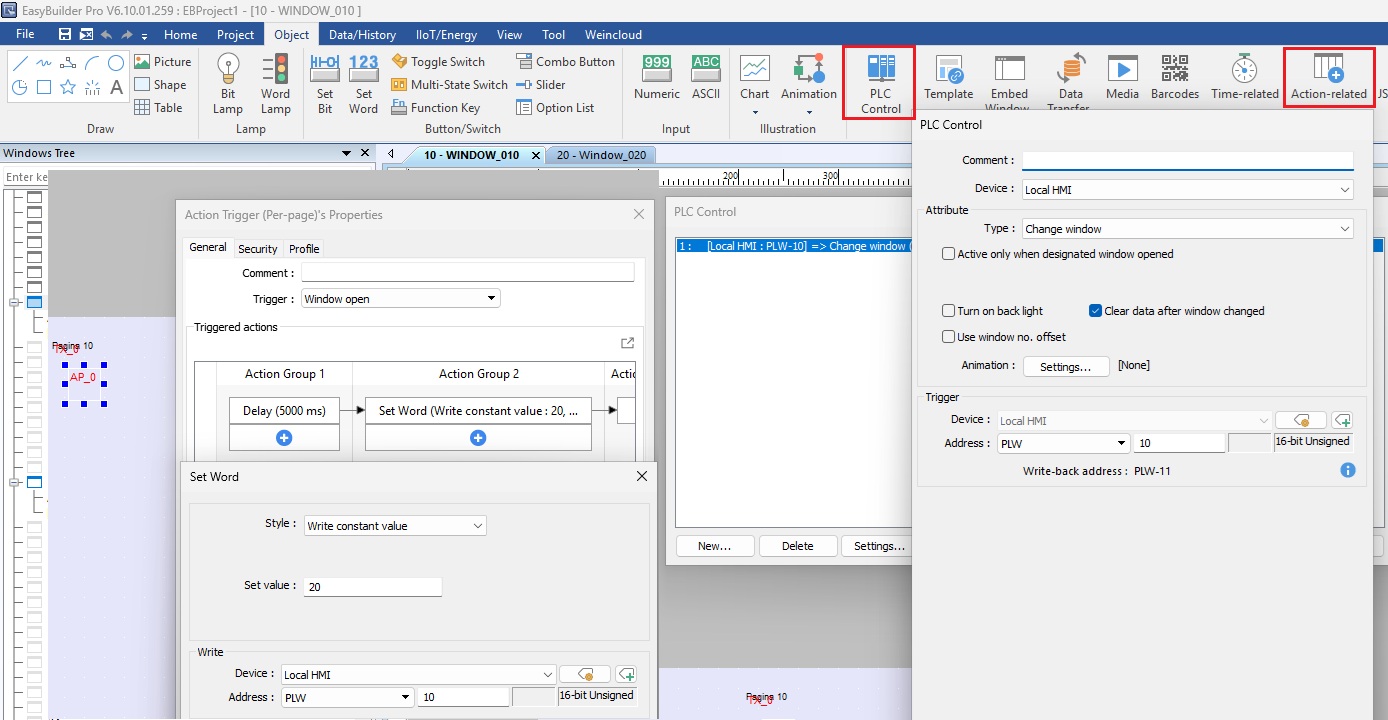Open the Action-related object icon
Screen dimensions: 1388x720
point(1328,77)
